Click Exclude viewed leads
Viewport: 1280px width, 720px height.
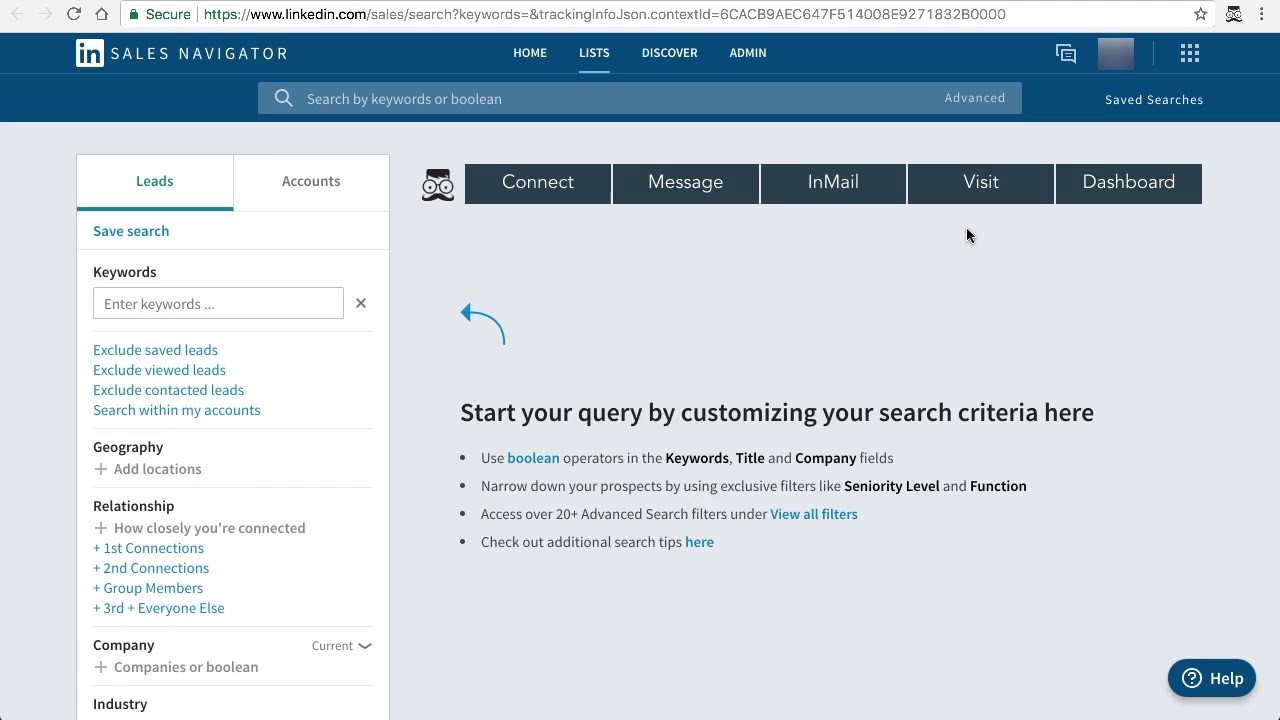pos(159,370)
